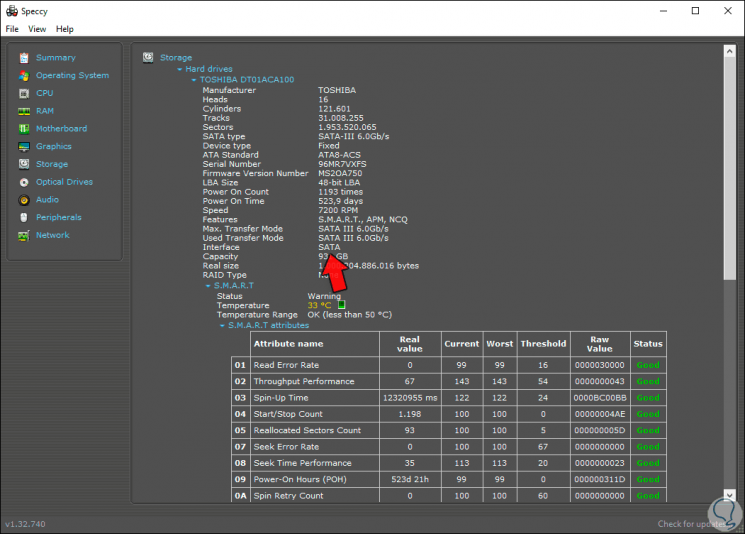745x534 pixels.
Task: Select the Audio speaker icon
Action: (24, 200)
